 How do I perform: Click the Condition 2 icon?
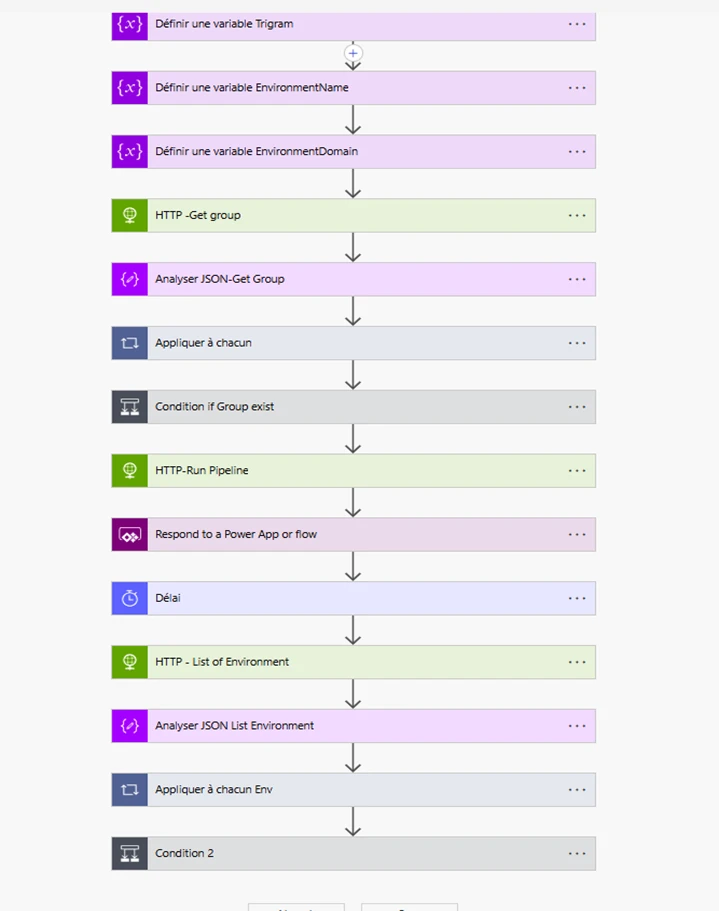coord(130,853)
